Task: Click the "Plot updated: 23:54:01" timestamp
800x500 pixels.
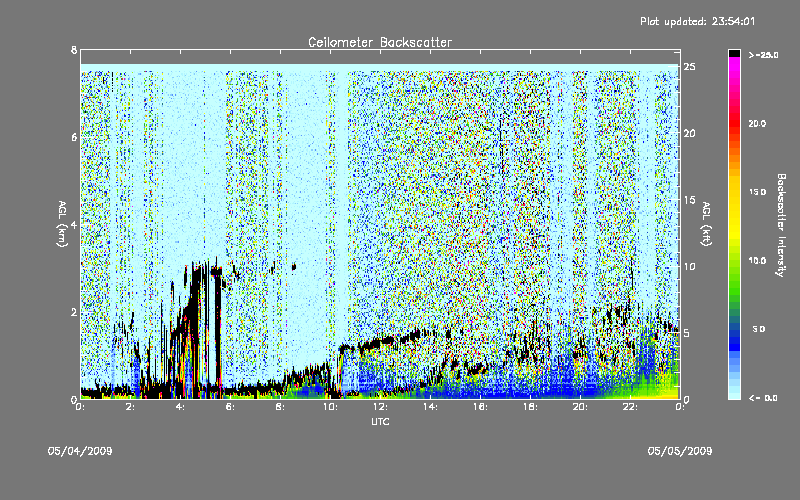Action: click(x=697, y=21)
